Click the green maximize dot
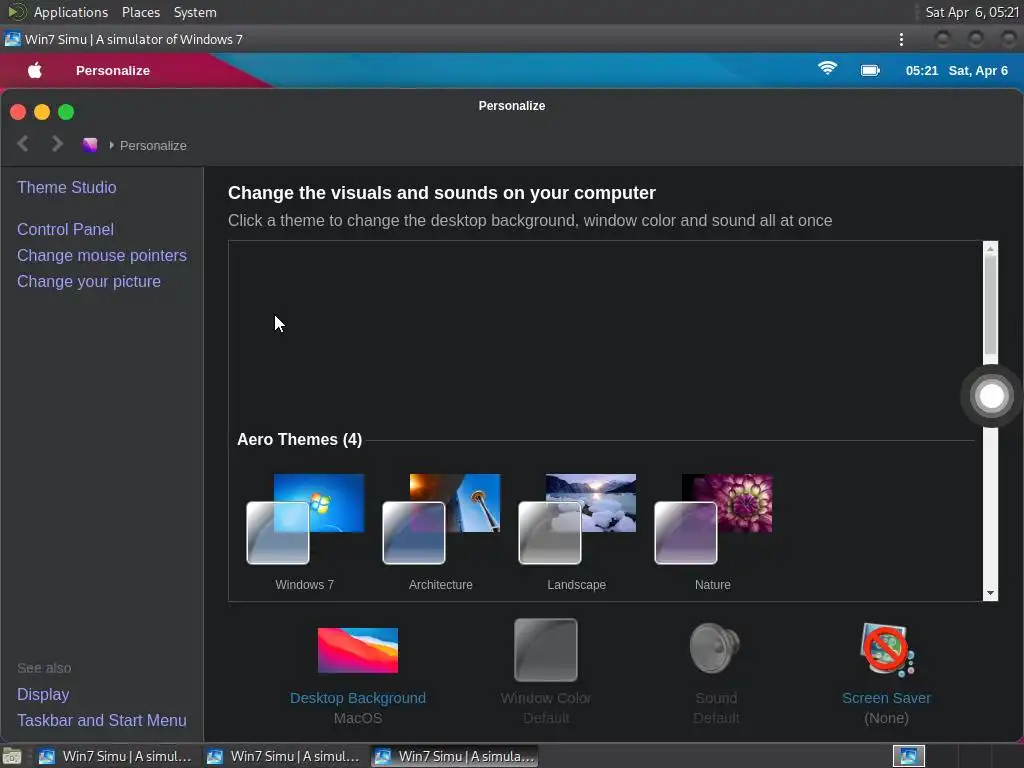Viewport: 1024px width, 768px height. click(x=66, y=112)
